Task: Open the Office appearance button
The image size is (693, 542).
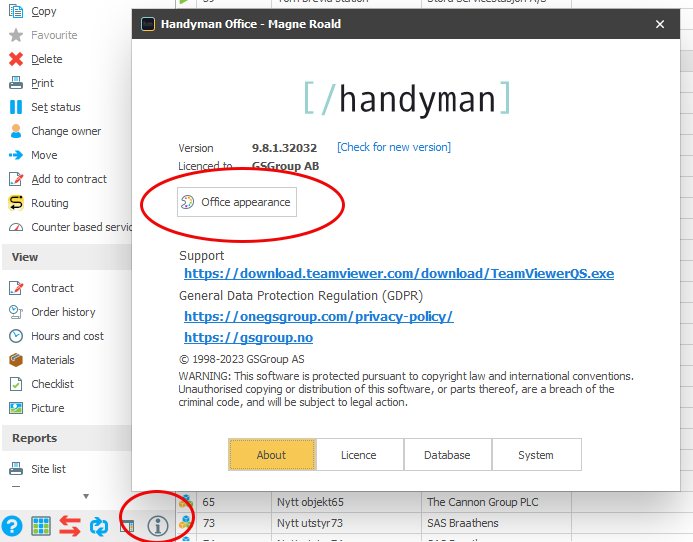Action: click(237, 202)
